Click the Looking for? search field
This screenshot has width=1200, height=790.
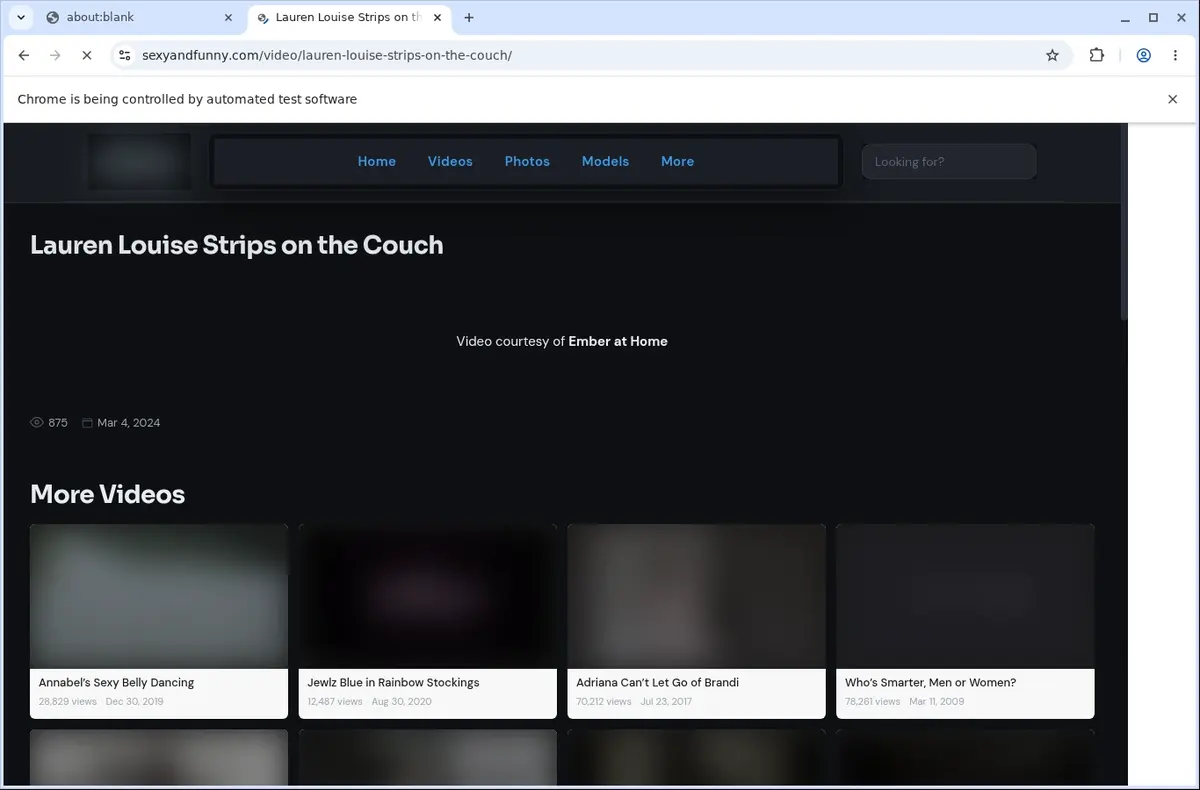[948, 161]
